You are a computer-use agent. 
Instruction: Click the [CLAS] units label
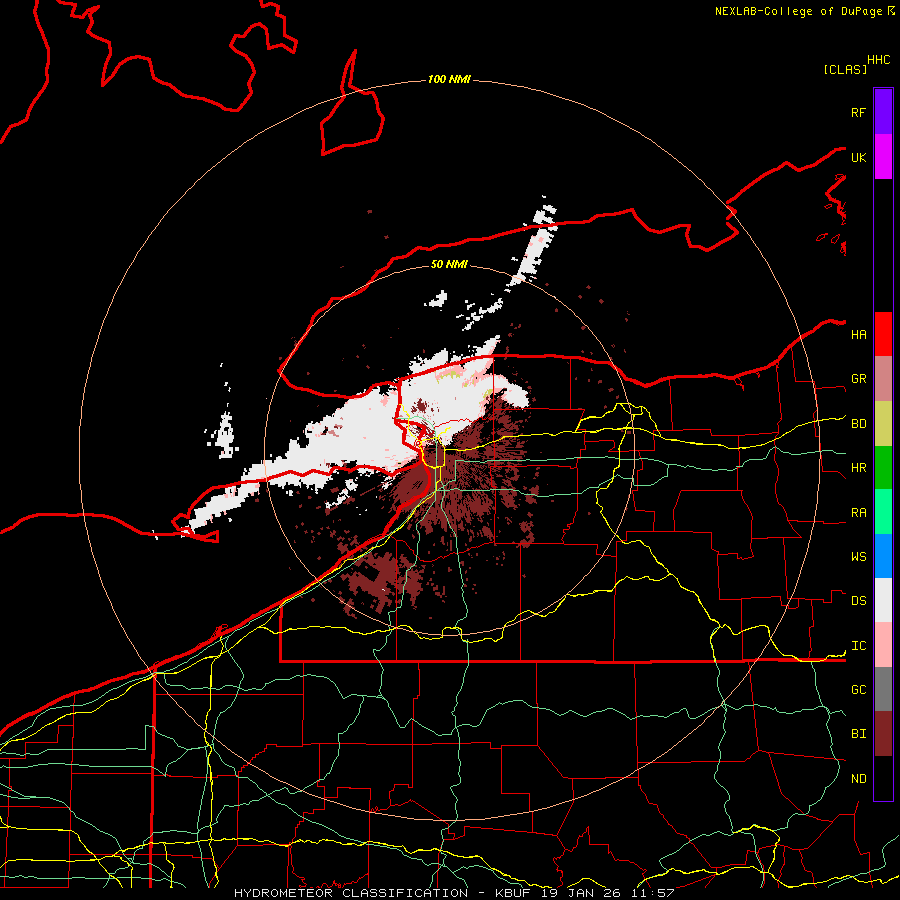coord(845,70)
